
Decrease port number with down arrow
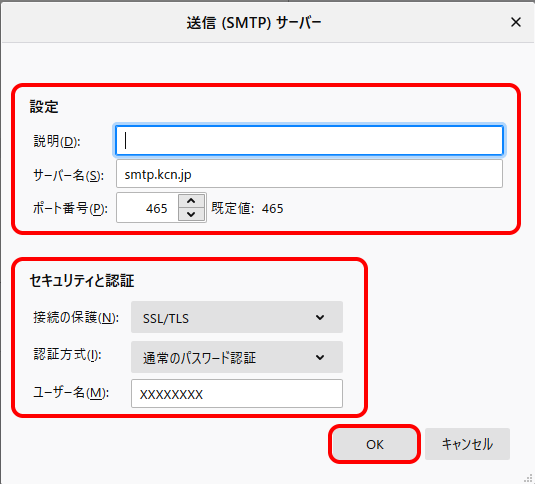click(x=191, y=215)
